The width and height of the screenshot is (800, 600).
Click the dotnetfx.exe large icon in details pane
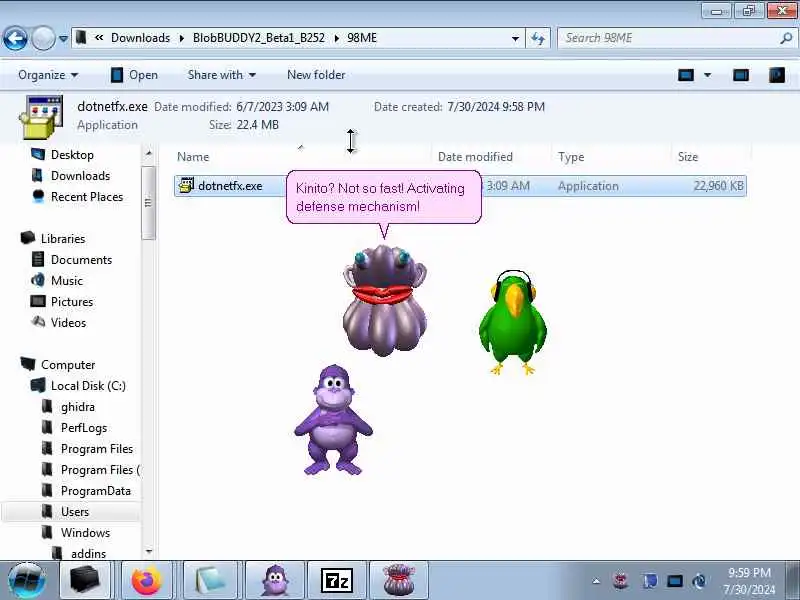point(42,117)
